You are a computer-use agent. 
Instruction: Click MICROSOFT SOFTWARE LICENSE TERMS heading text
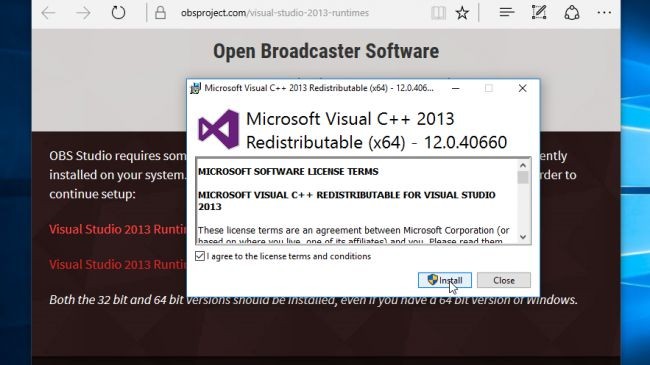[288, 172]
